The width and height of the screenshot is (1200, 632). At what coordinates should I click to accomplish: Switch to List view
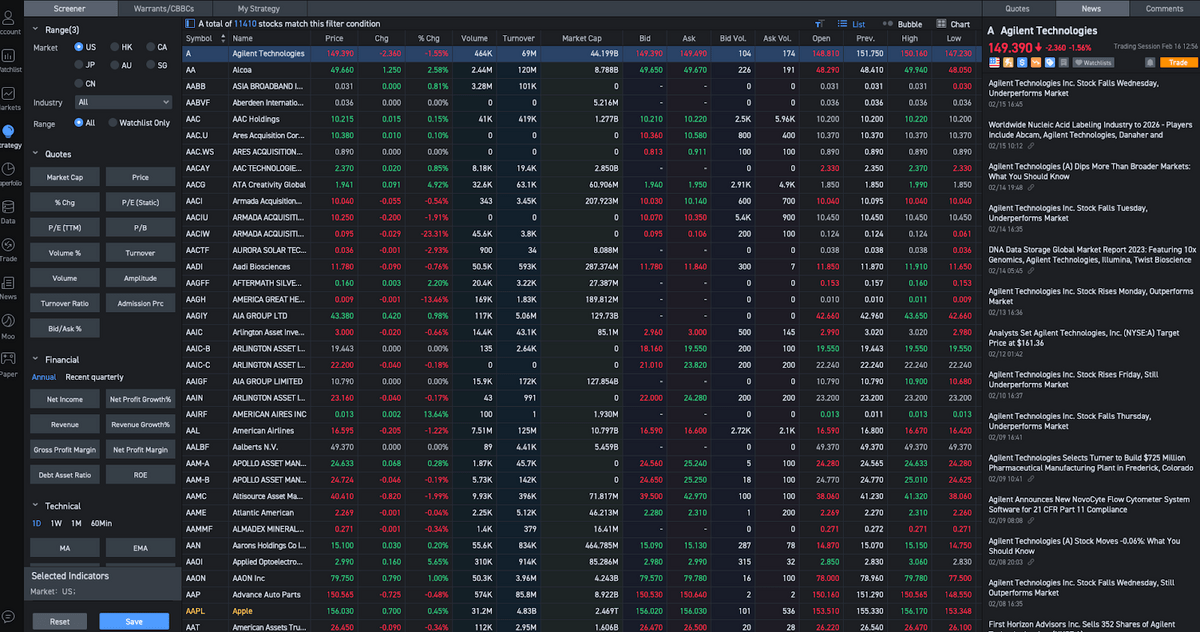click(x=851, y=23)
